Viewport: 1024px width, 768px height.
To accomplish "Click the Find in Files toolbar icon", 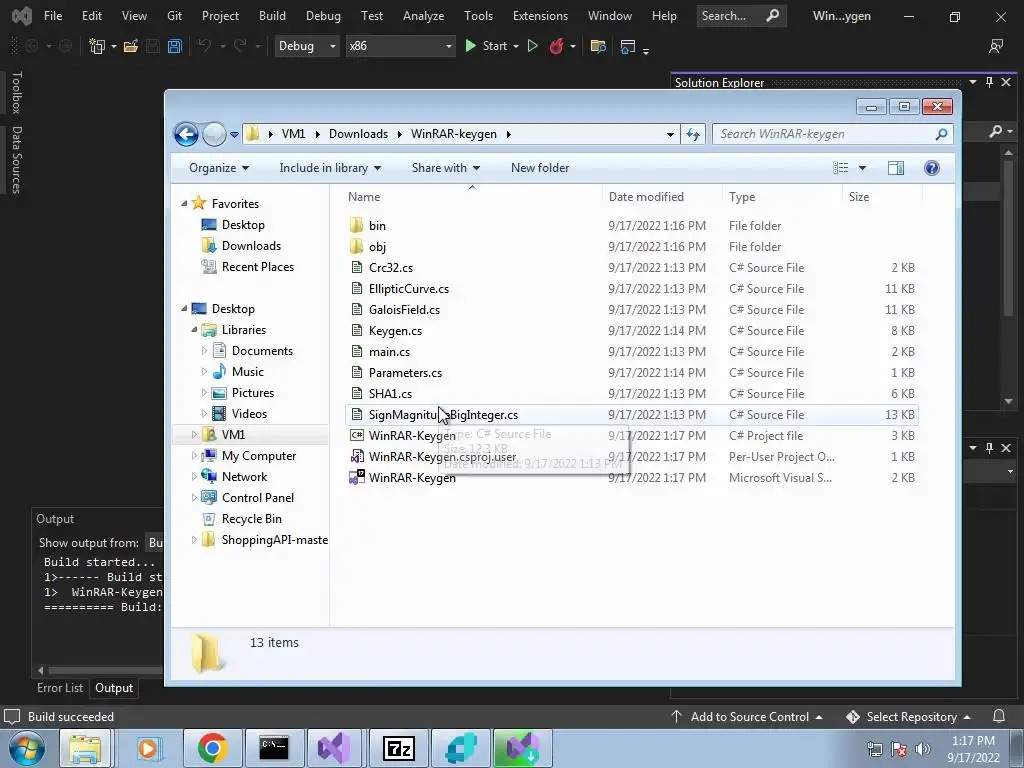I will tap(598, 46).
